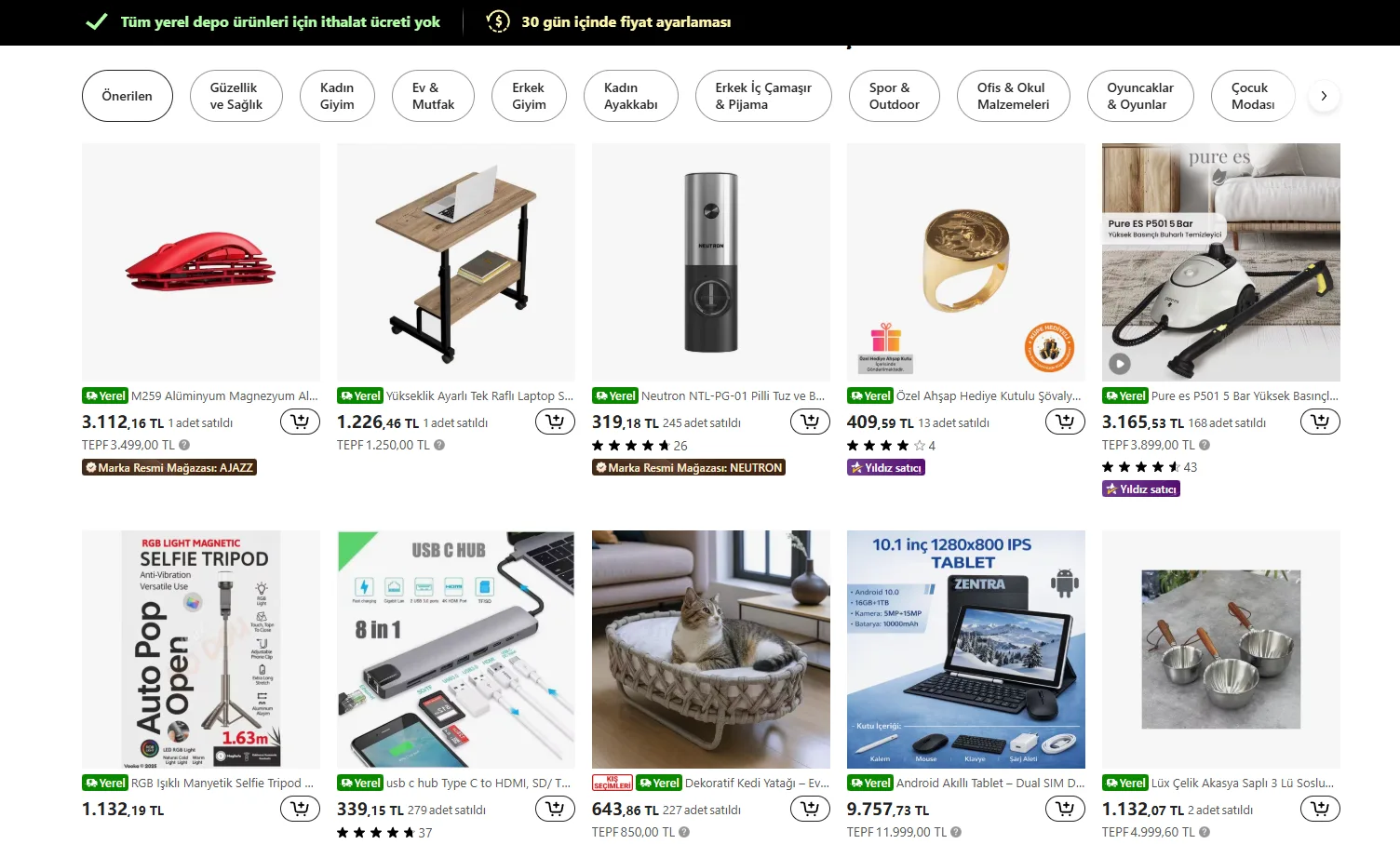Screen dimensions: 1400x844
Task: Show more categories with right arrow
Action: click(1324, 96)
